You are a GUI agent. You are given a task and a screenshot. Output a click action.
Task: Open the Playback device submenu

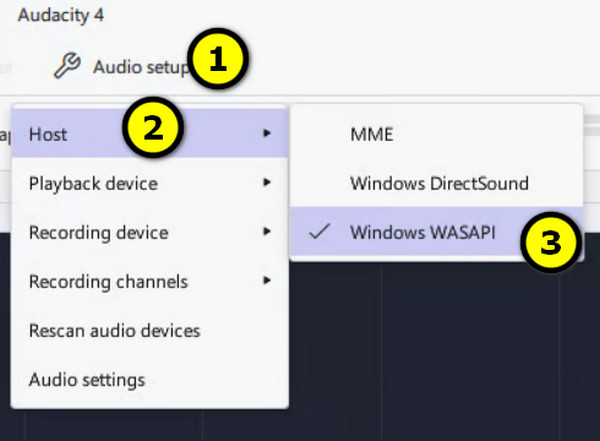[150, 183]
